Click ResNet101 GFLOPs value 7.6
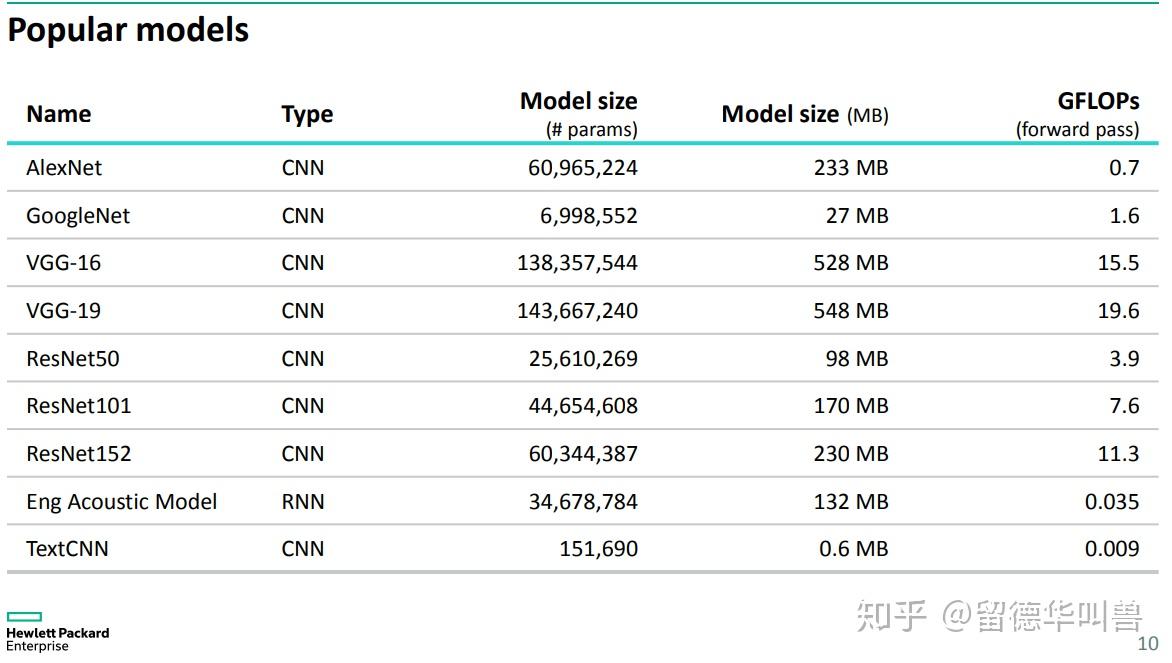The image size is (1172, 663). point(1124,406)
